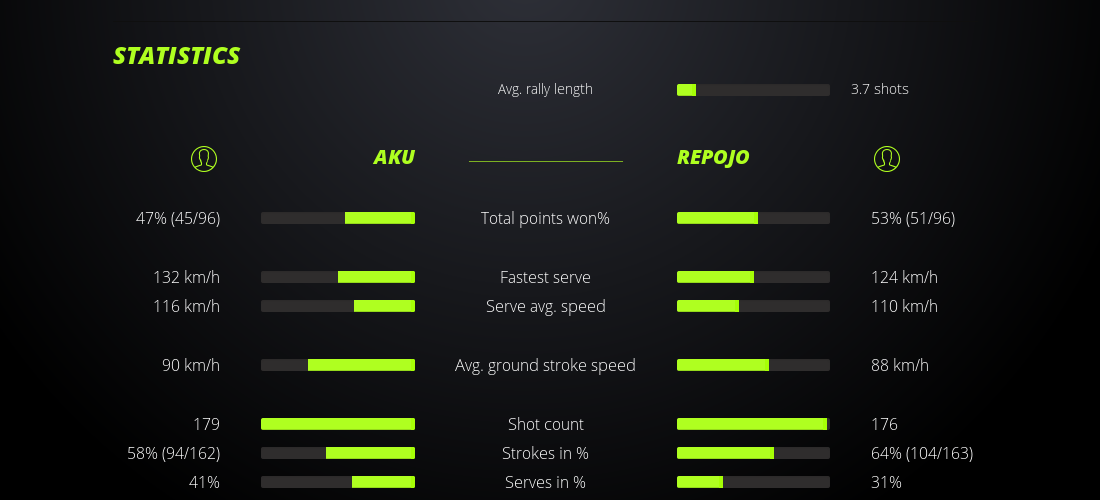Viewport: 1100px width, 500px height.
Task: Click AKU's Avg. ground stroke speed bar
Action: tap(338, 365)
